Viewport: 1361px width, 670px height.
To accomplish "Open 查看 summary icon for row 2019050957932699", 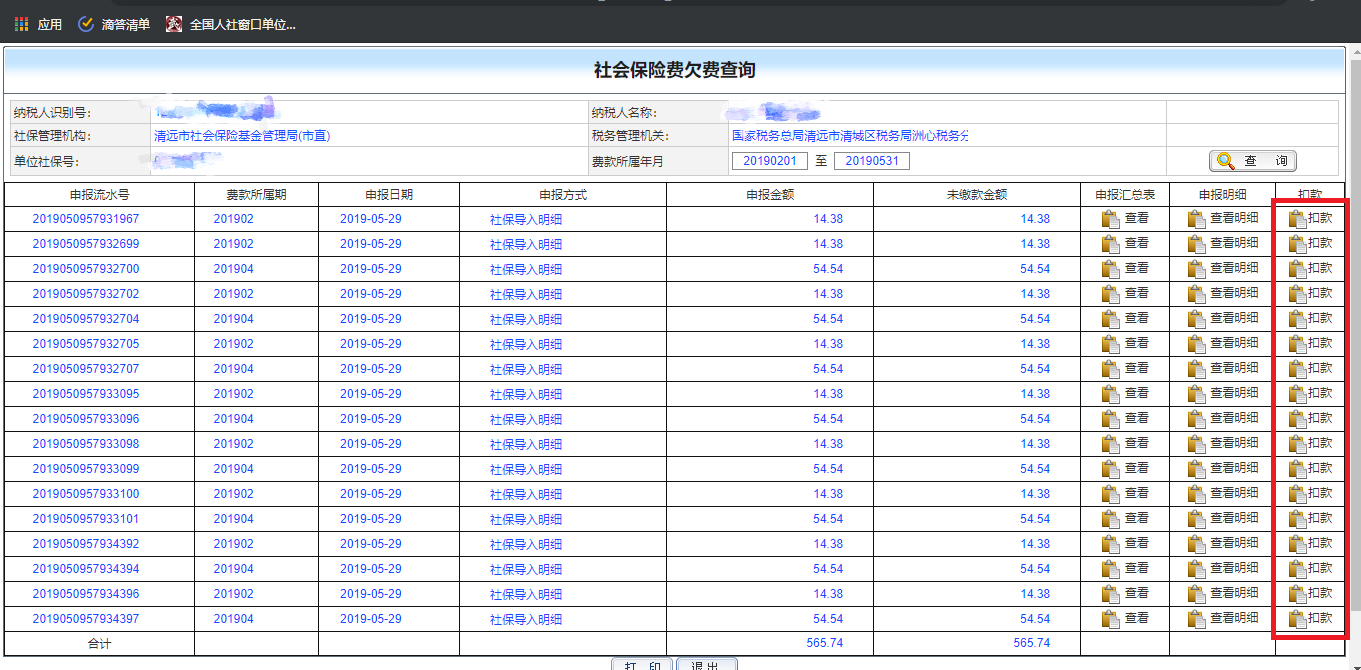I will point(1110,244).
